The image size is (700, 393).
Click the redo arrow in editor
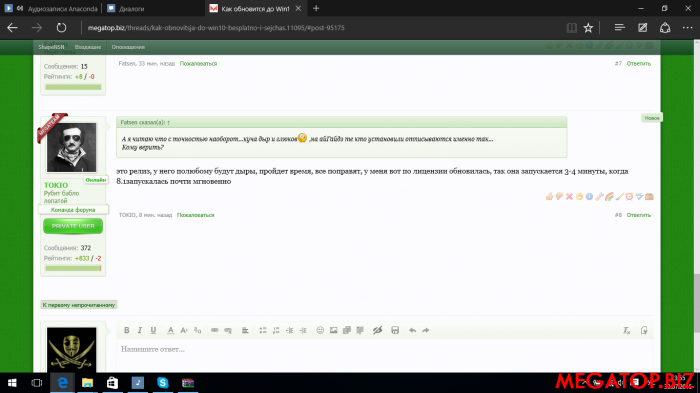(426, 330)
